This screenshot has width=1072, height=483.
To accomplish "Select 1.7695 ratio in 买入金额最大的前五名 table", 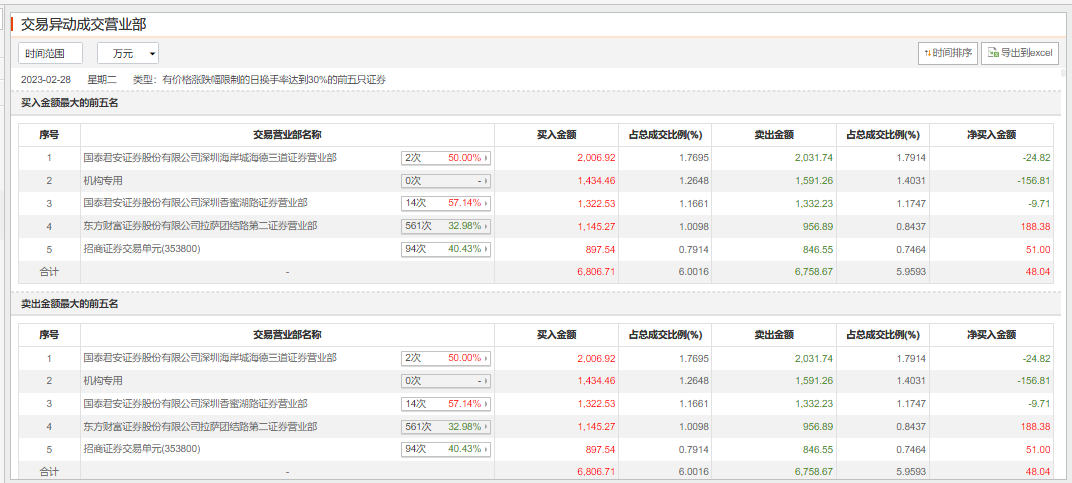I will click(x=694, y=157).
